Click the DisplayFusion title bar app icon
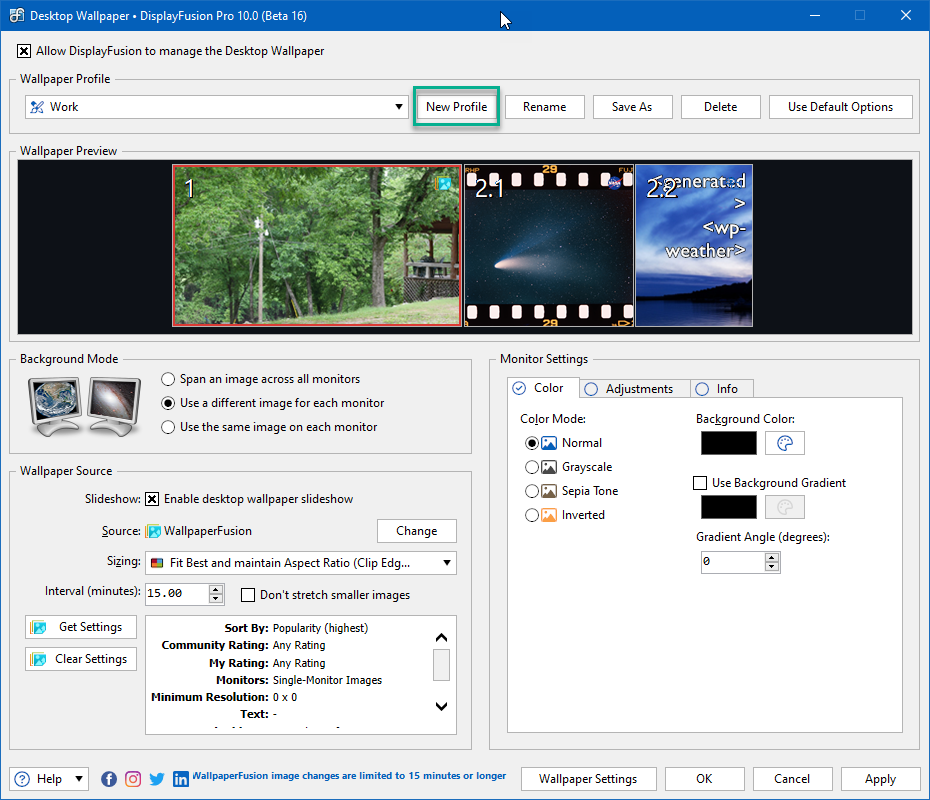 [x=17, y=15]
